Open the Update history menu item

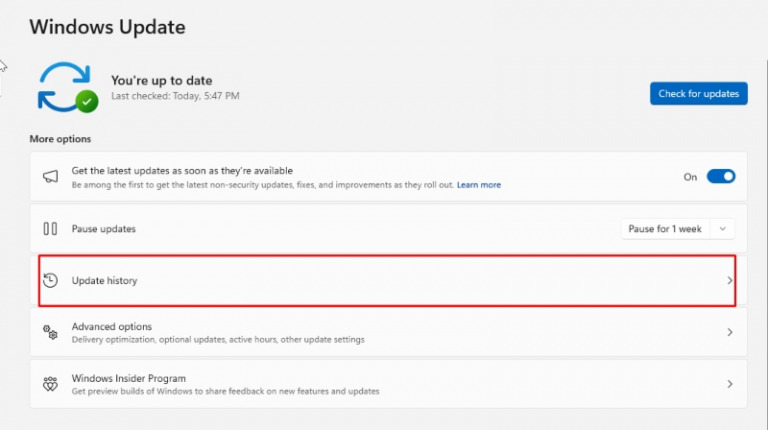pyautogui.click(x=105, y=281)
